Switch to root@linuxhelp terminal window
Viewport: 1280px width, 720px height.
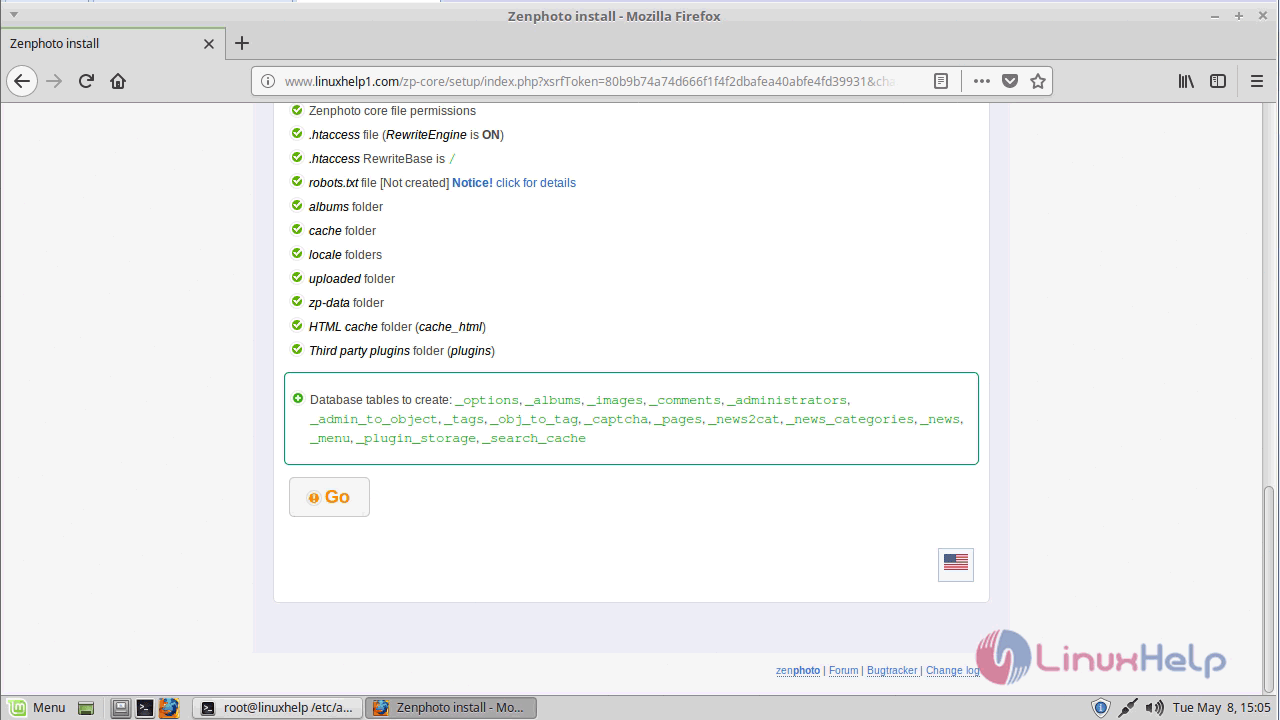click(x=277, y=707)
